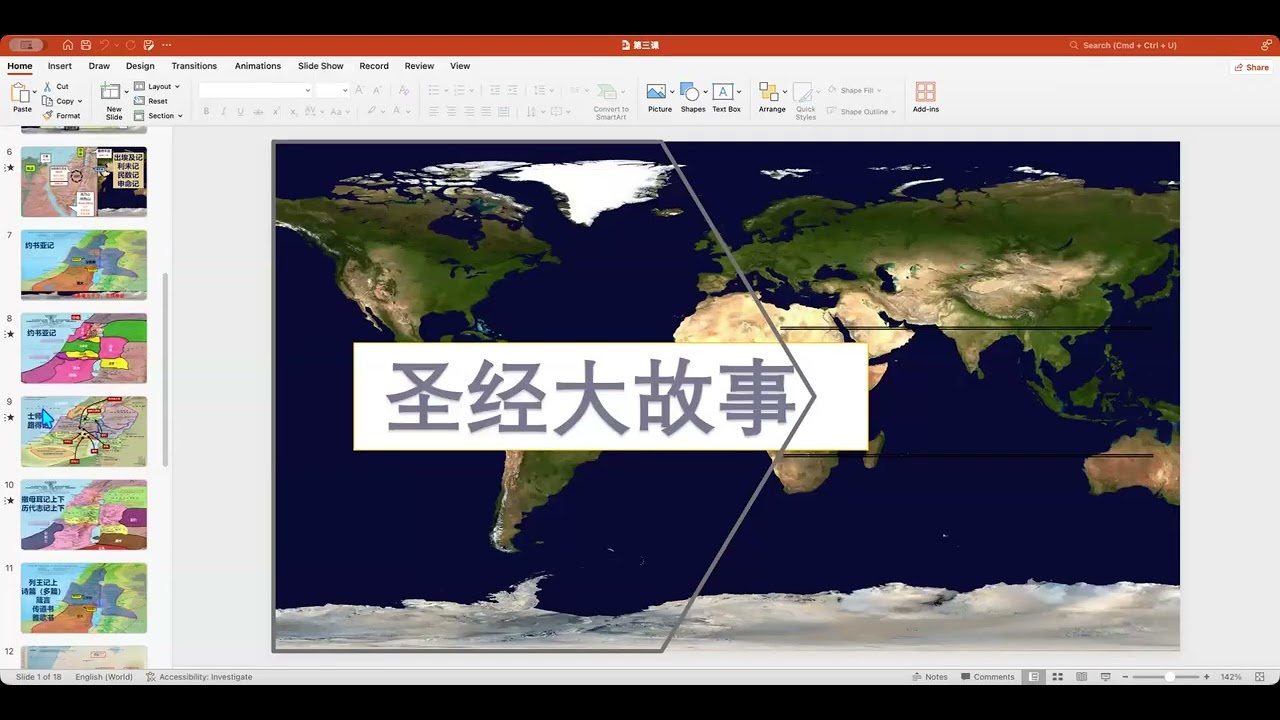Viewport: 1280px width, 720px height.
Task: Click the Save icon in title bar
Action: point(86,45)
